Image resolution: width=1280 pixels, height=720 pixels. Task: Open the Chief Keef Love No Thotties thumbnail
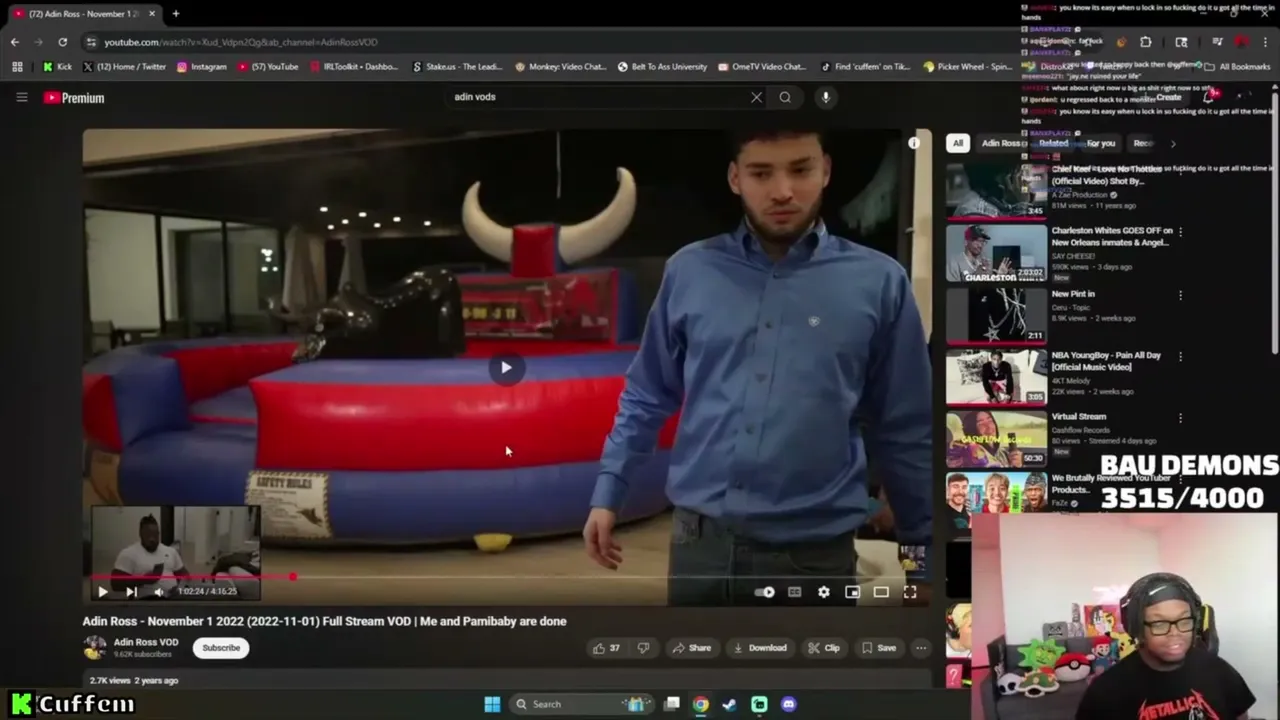[997, 190]
